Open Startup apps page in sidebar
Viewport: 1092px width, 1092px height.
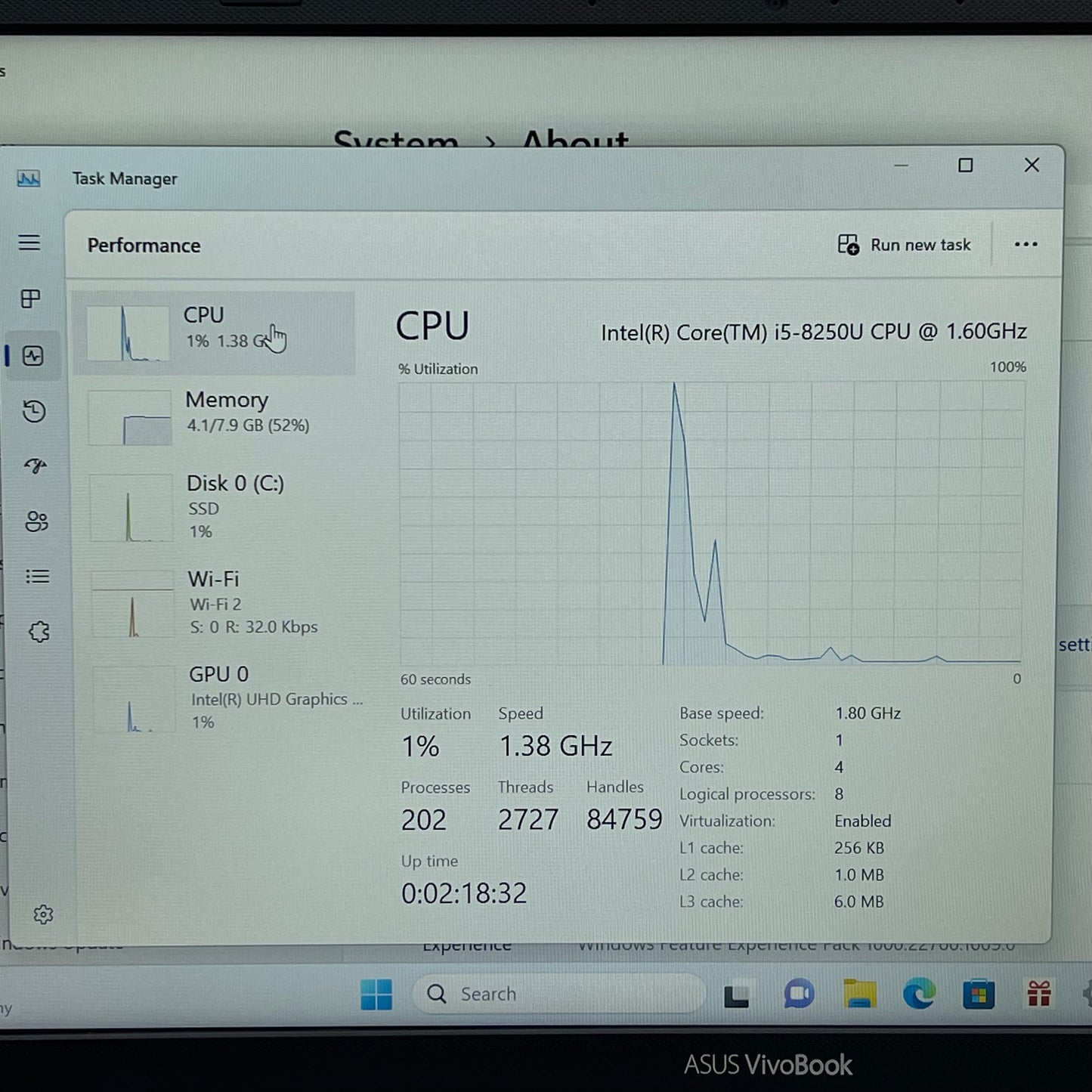click(36, 466)
